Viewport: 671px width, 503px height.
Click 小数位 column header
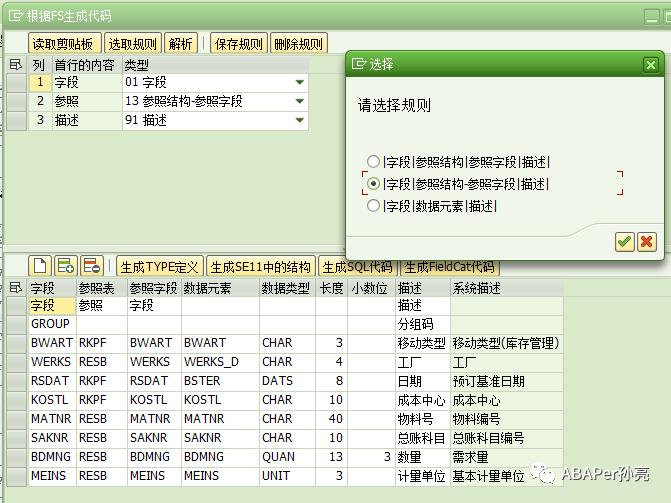371,288
